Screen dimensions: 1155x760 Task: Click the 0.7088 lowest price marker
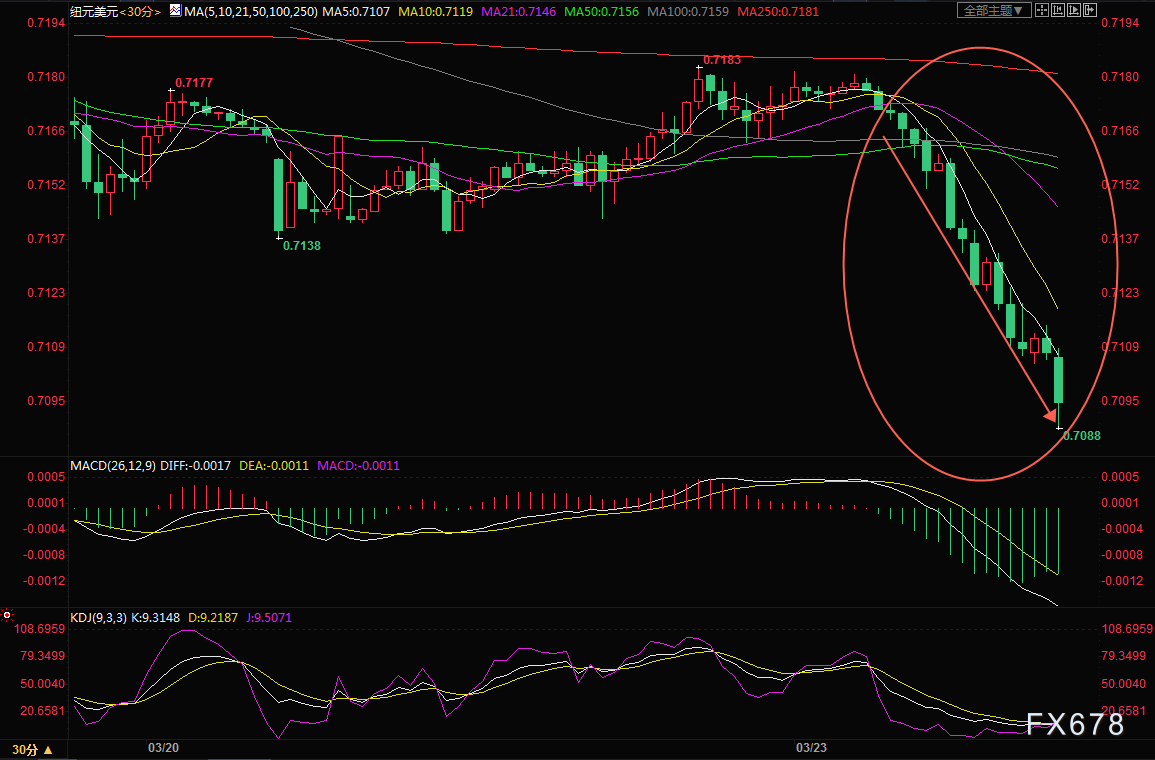1082,435
